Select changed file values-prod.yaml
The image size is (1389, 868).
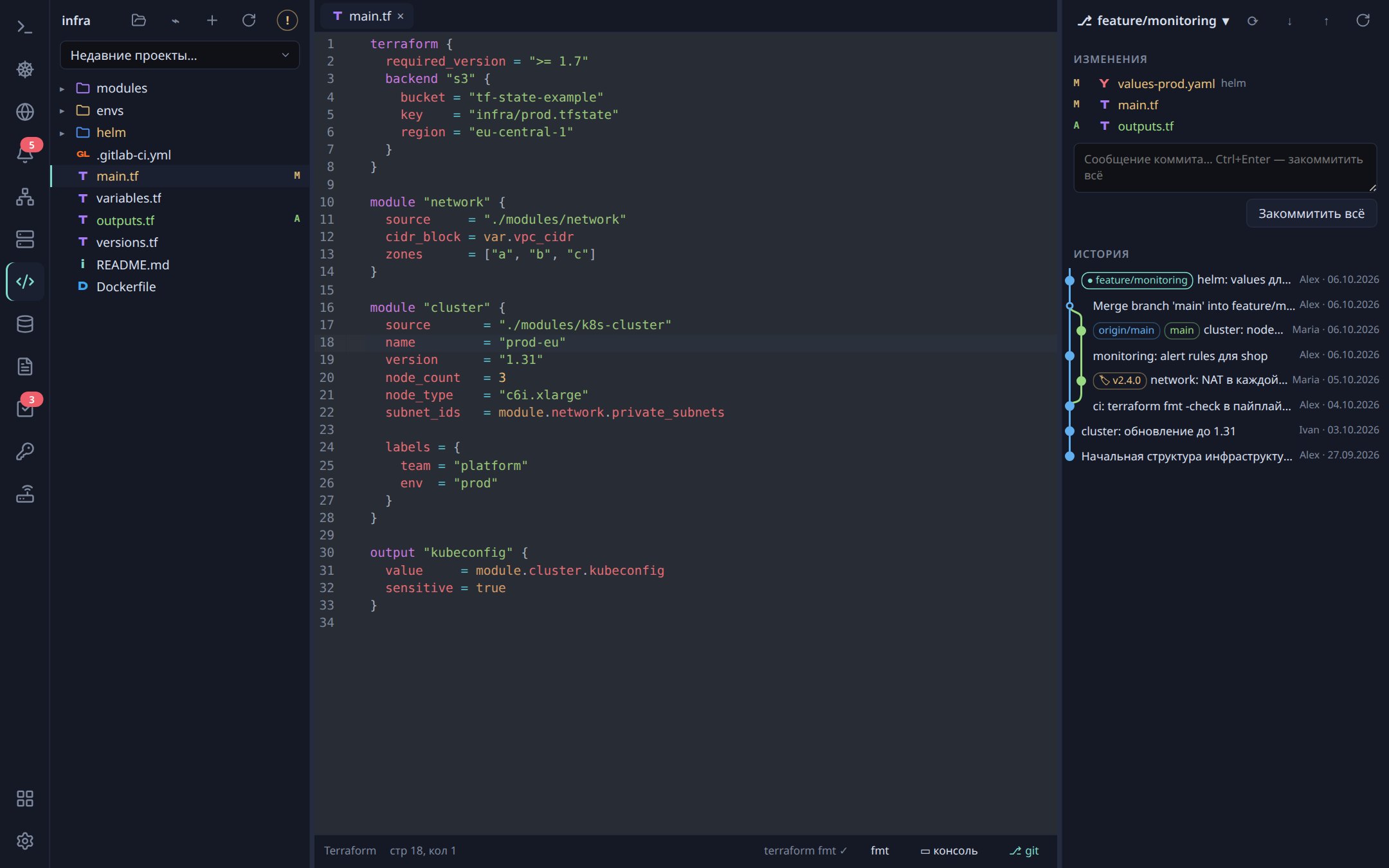click(1225, 83)
